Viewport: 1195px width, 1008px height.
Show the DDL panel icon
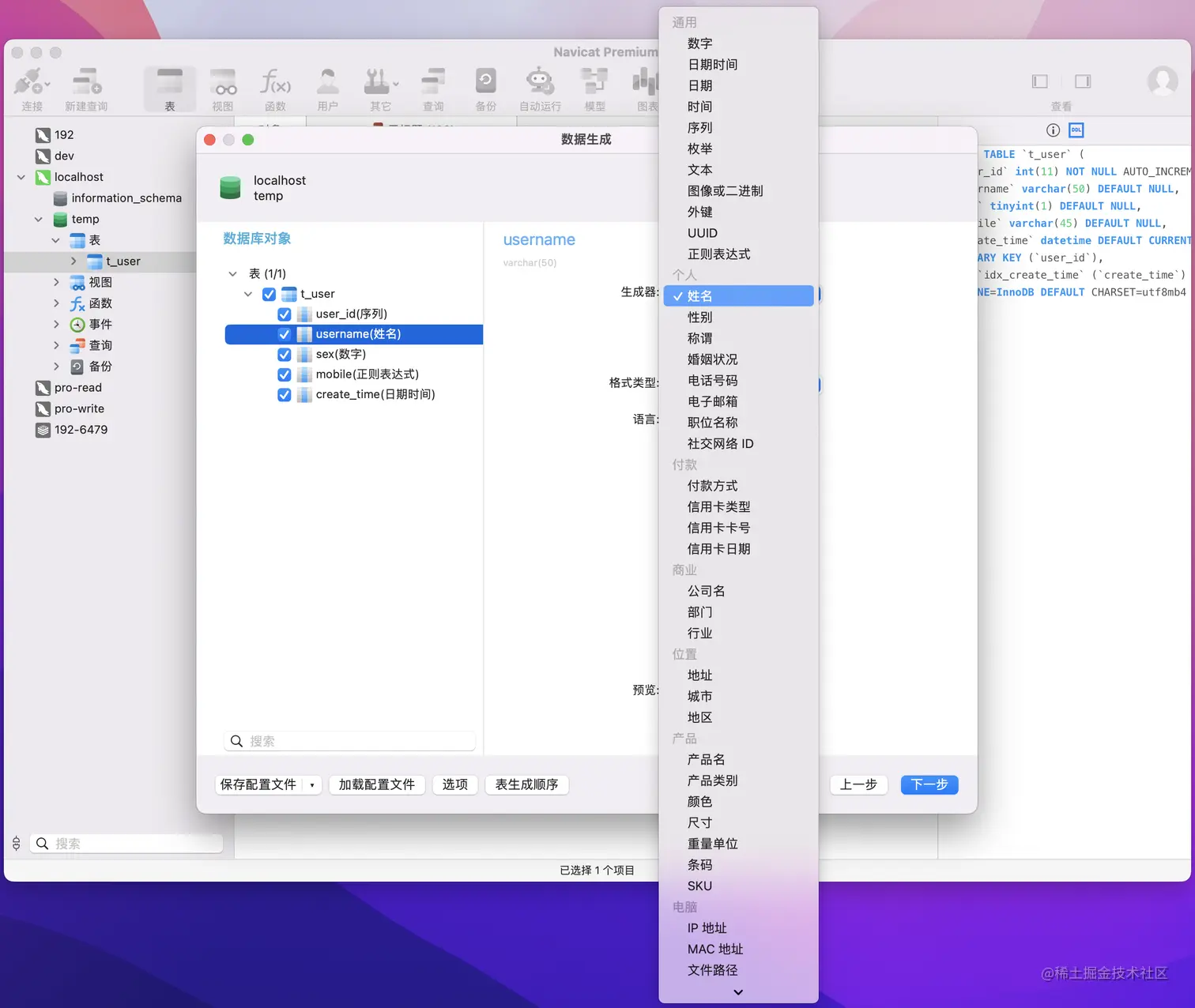point(1076,130)
